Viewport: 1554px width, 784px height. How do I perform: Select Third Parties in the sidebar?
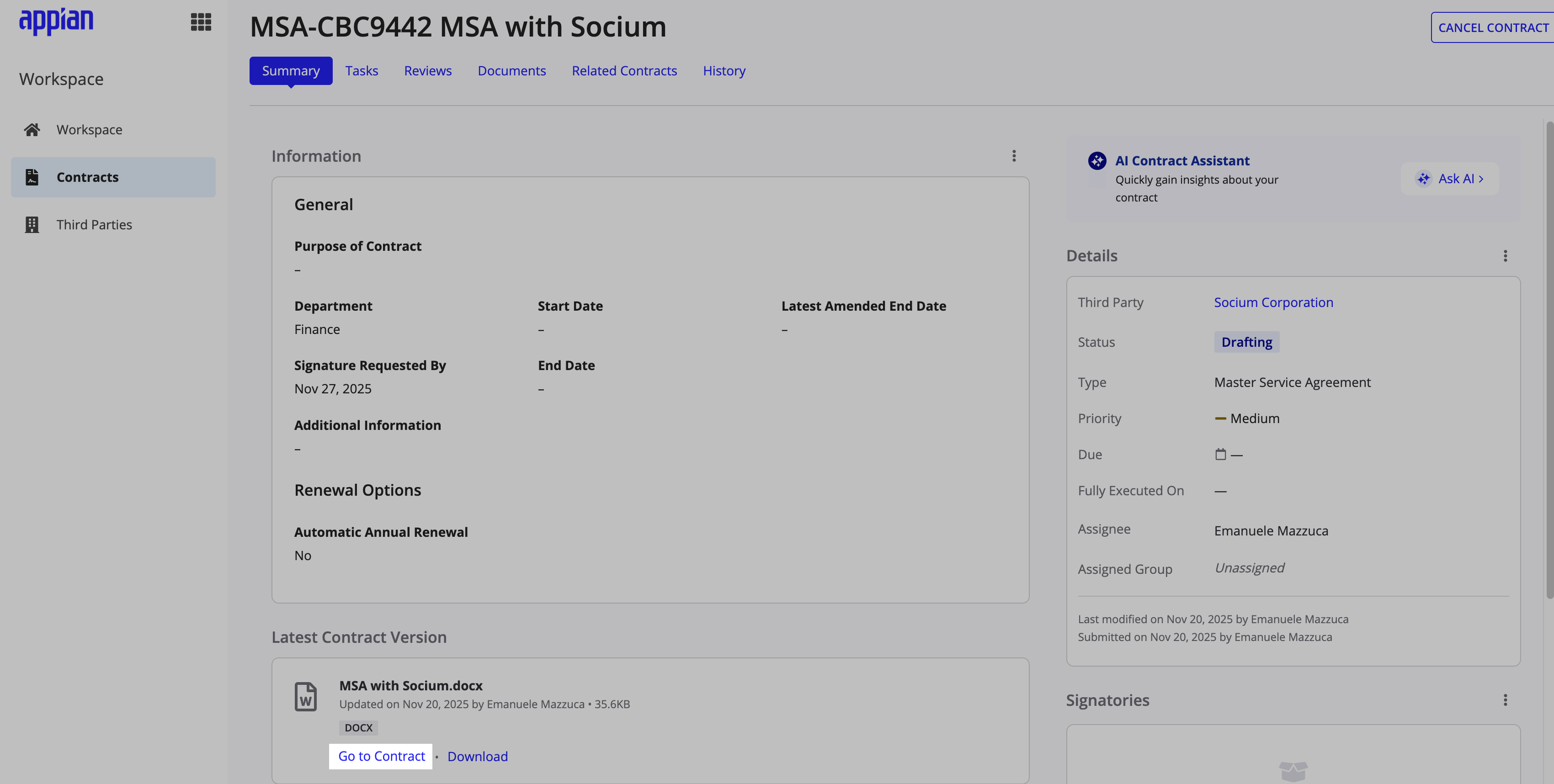(113, 224)
